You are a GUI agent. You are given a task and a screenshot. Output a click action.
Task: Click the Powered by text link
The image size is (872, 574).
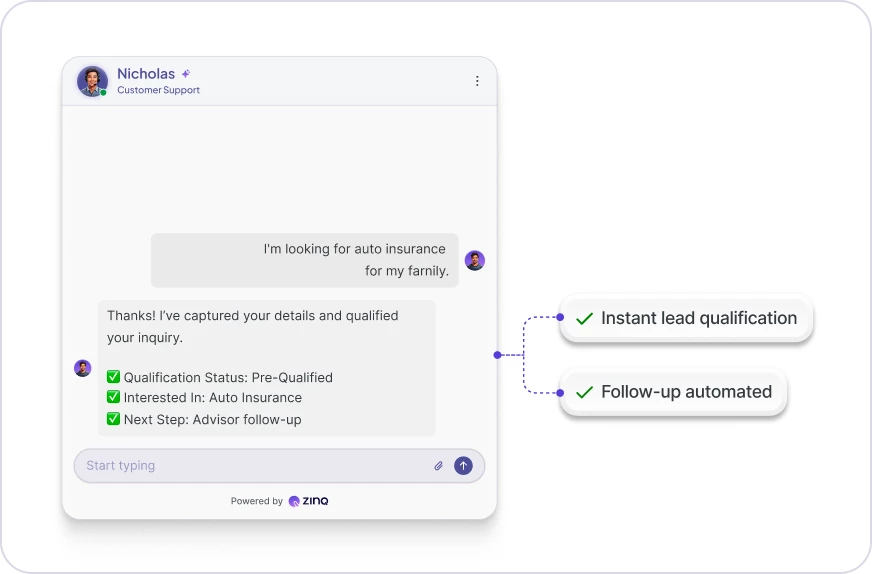click(x=257, y=501)
